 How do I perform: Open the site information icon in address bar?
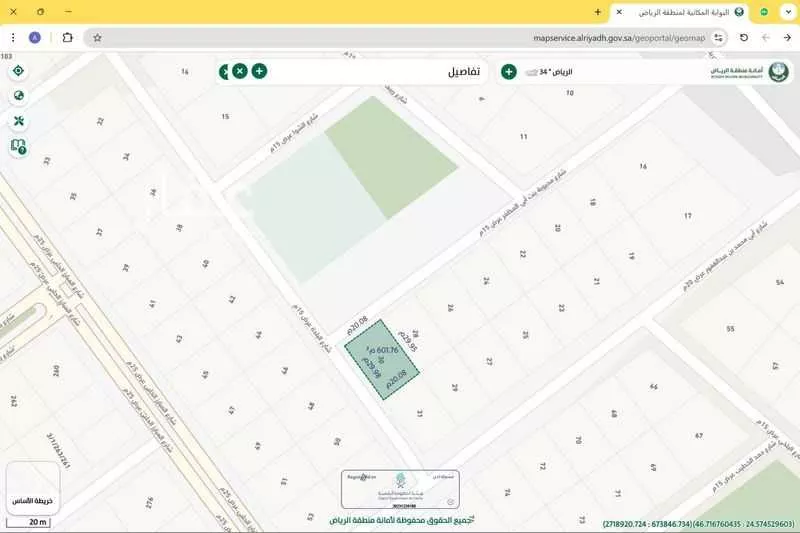[x=718, y=37]
